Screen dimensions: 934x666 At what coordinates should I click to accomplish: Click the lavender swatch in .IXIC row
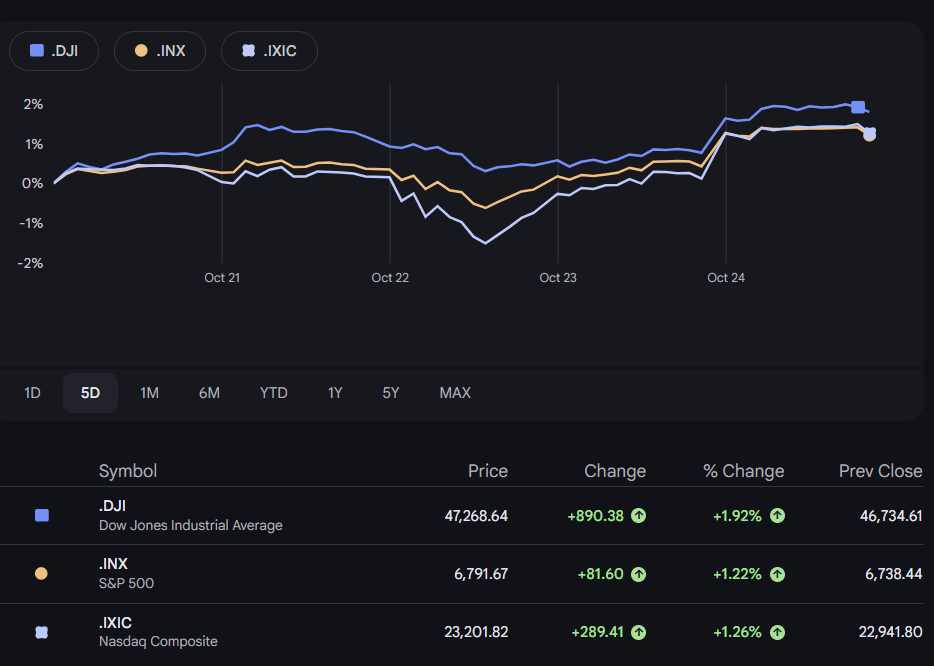point(42,632)
